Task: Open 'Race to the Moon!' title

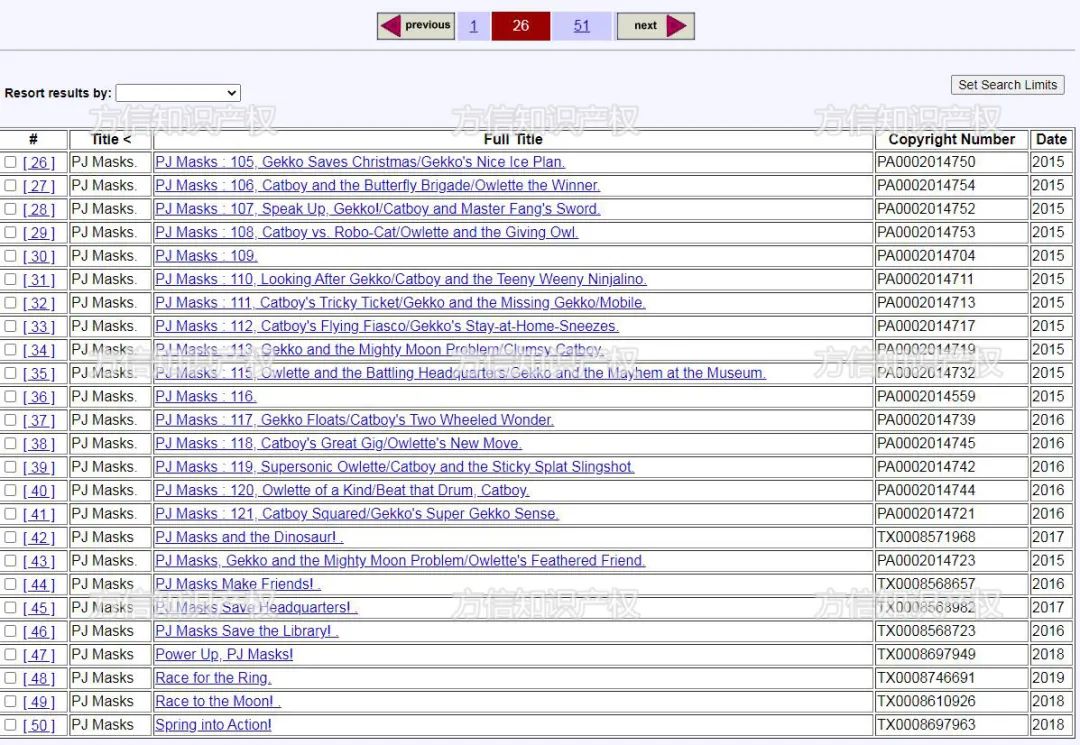Action: click(218, 701)
